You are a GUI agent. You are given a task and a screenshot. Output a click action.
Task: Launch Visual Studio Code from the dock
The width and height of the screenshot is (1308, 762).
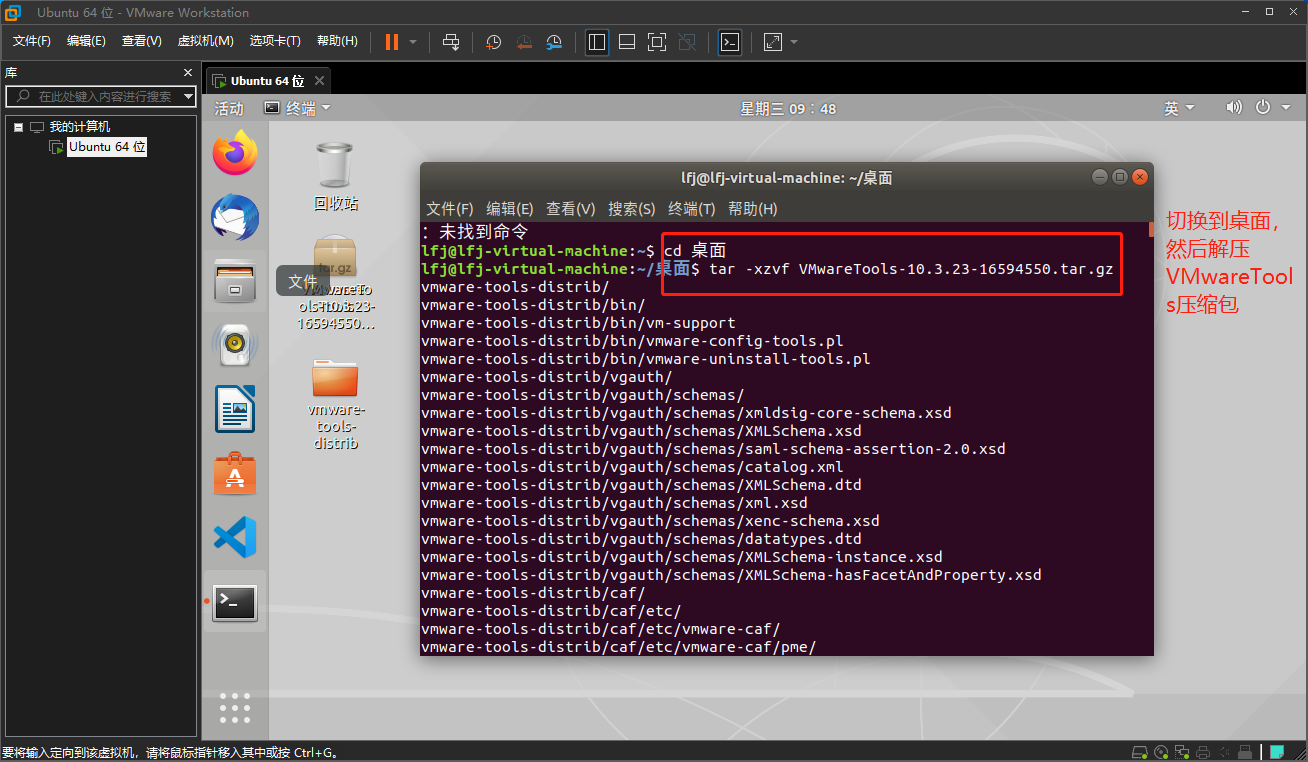point(235,537)
